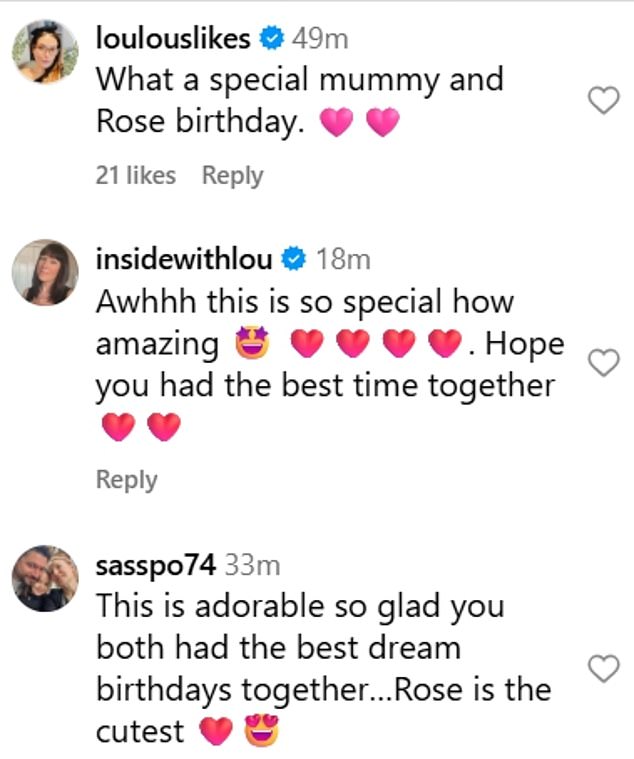Click verified badge next to insidewithlou
Screen dimensions: 634x759
(294, 260)
